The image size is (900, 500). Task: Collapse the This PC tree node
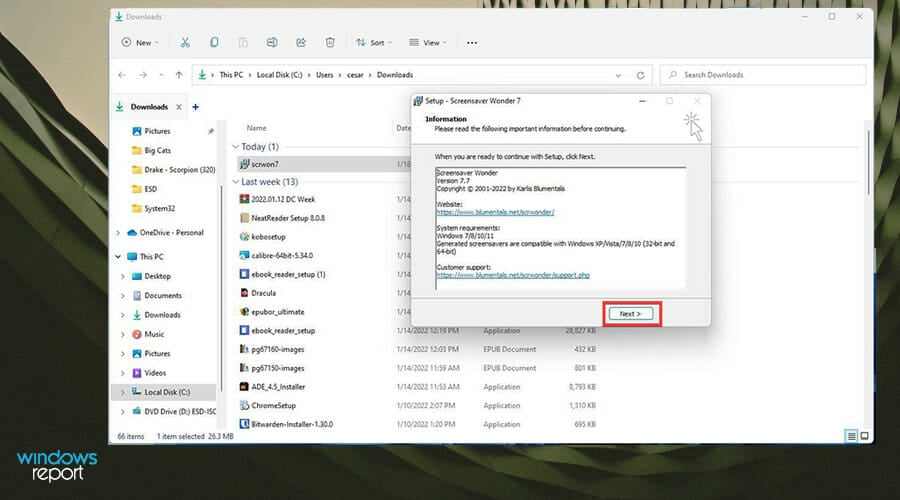[120, 257]
